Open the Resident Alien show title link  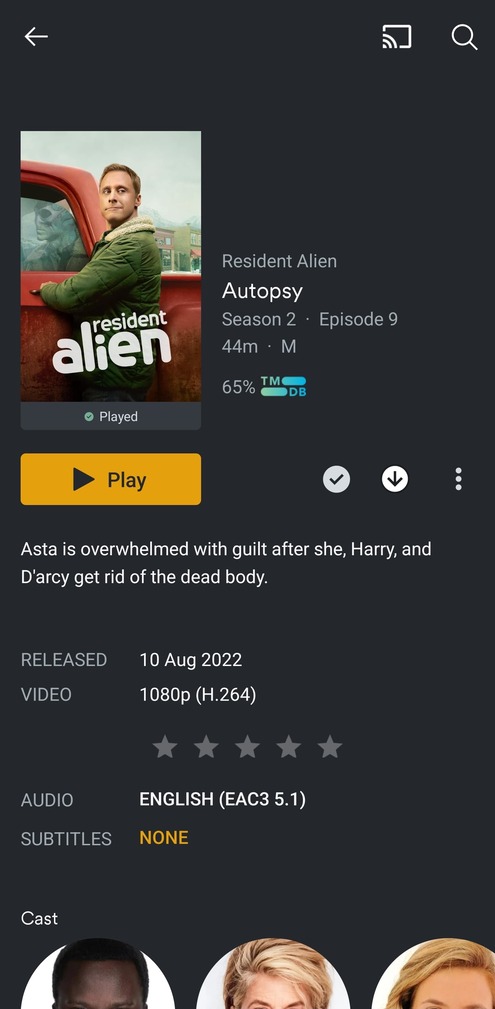tap(279, 261)
